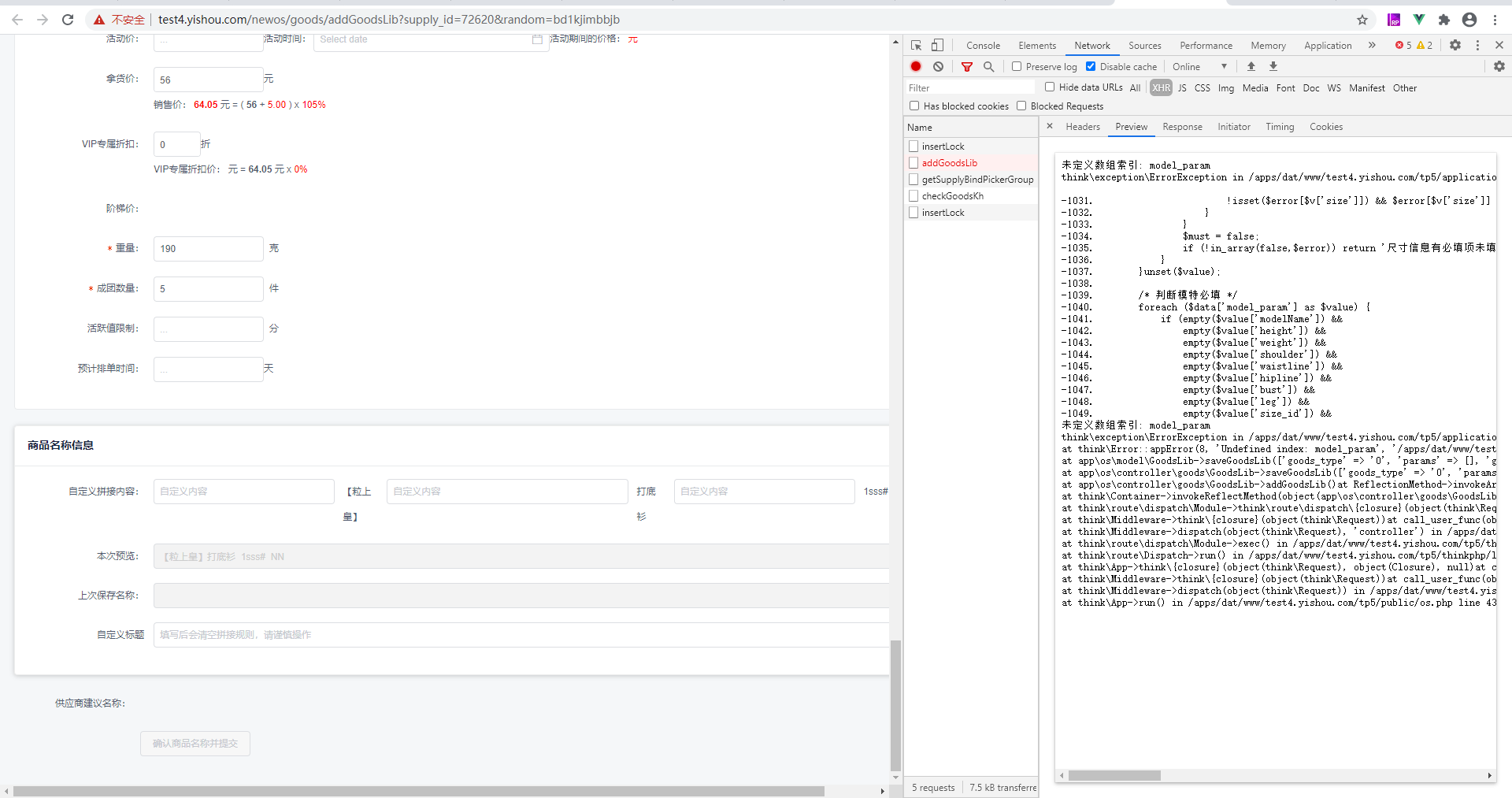The width and height of the screenshot is (1512, 798).
Task: Check Has blocked cookies
Action: pyautogui.click(x=914, y=106)
